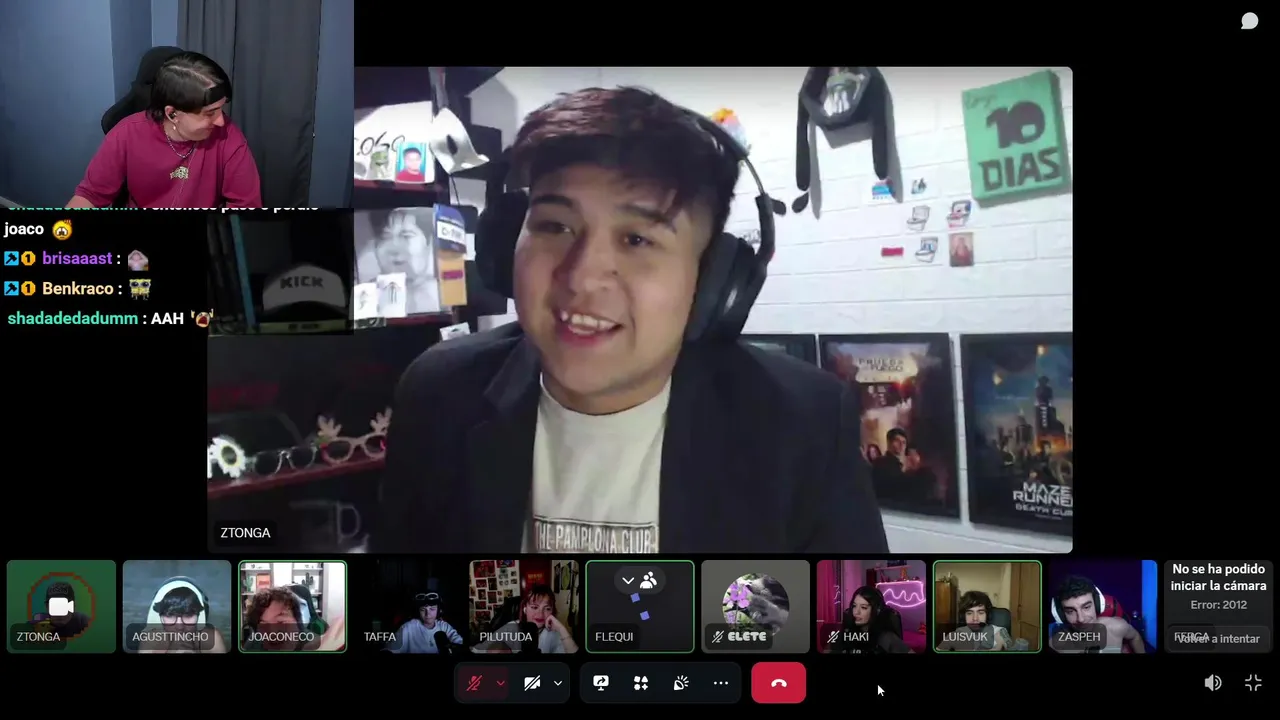Select ZASPEH participant tile

coord(1103,606)
